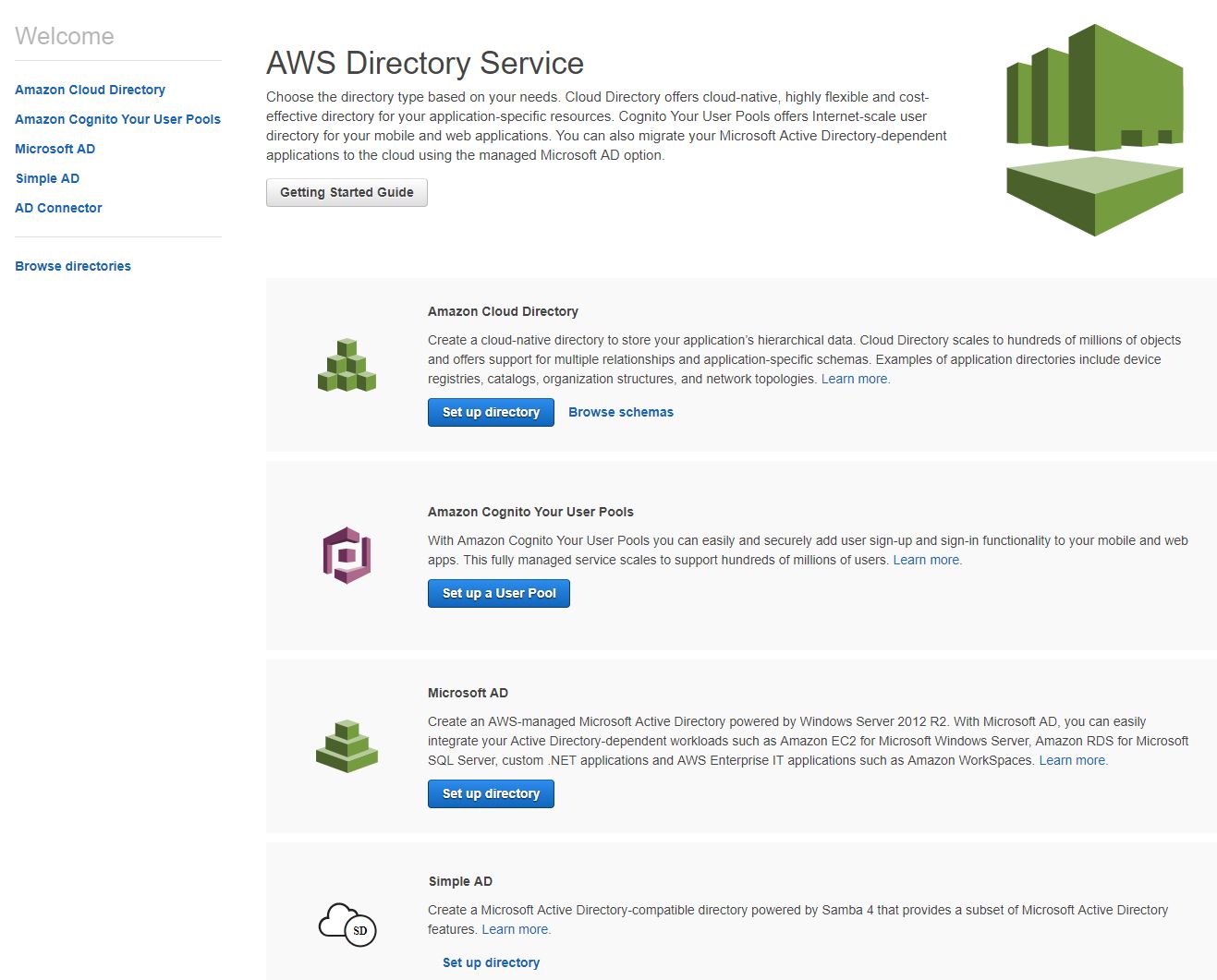
Task: Learn more about Cognito User Pools
Action: click(x=926, y=560)
